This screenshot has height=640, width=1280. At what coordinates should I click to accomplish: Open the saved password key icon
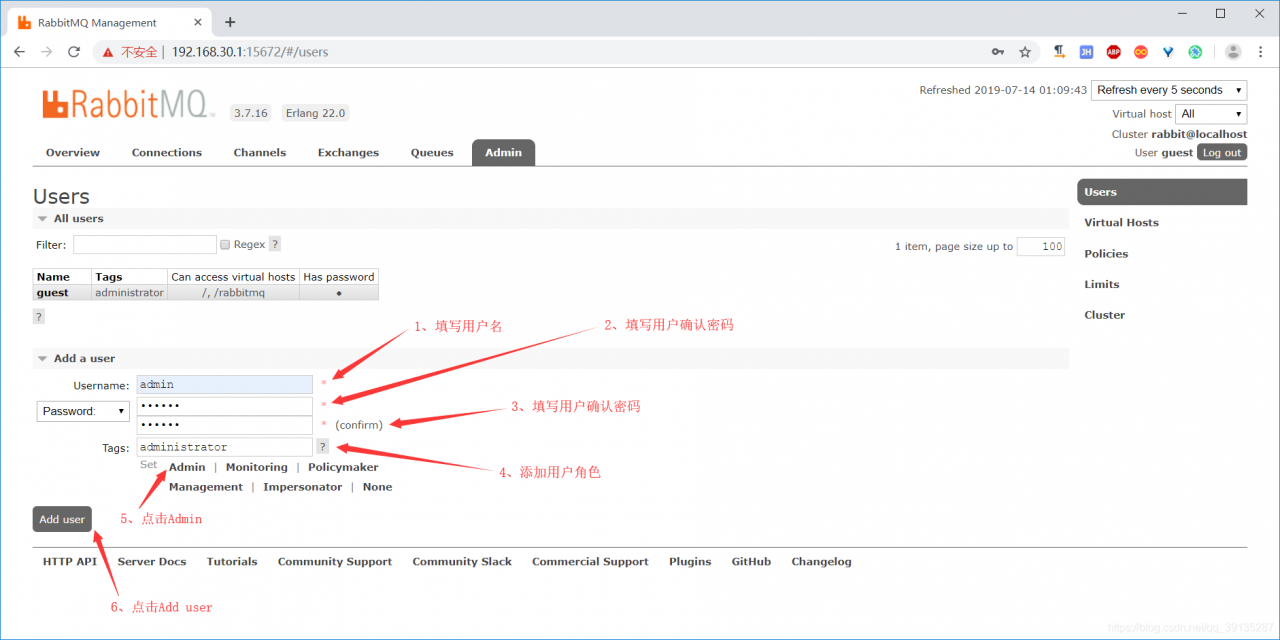(997, 52)
